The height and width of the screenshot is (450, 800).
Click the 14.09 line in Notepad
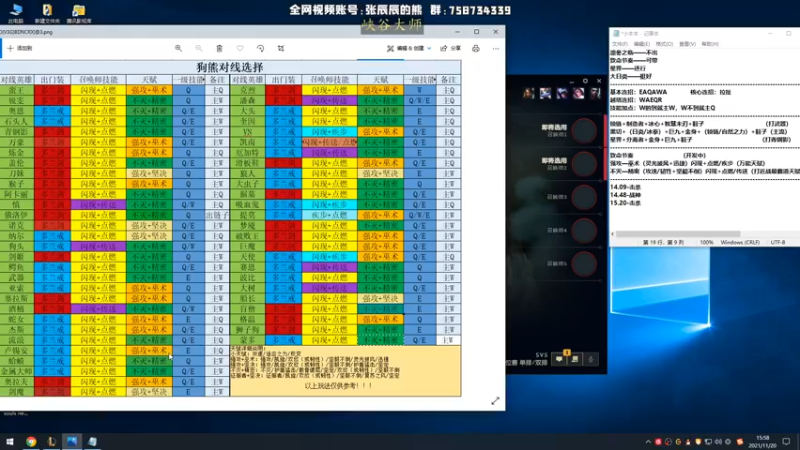point(626,187)
